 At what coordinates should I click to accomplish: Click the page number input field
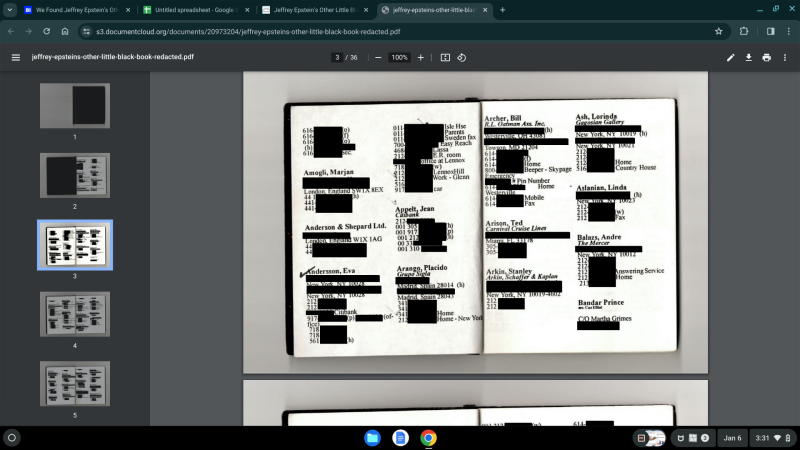pyautogui.click(x=338, y=58)
